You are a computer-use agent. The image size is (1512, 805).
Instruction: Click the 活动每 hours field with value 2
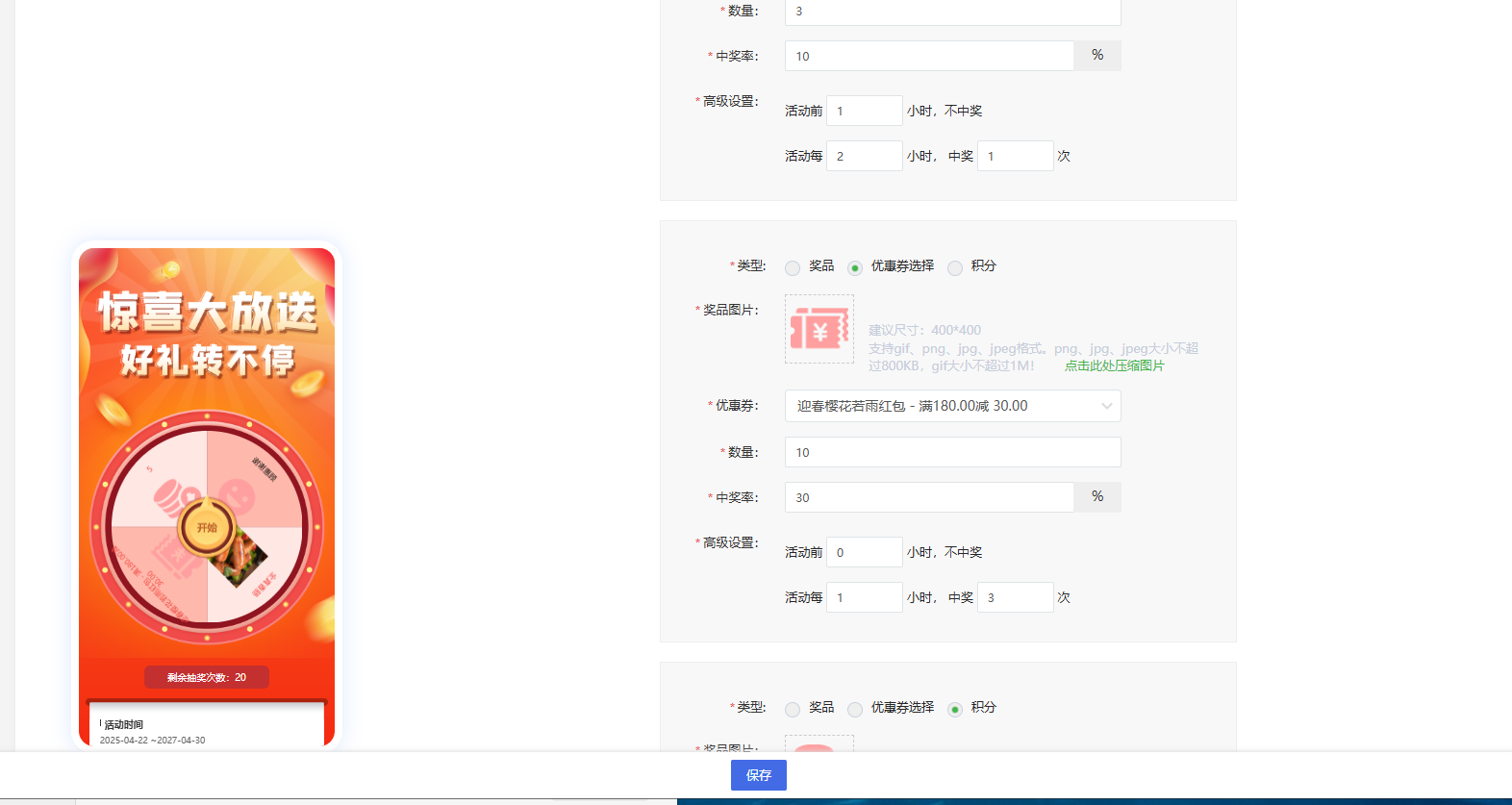864,156
